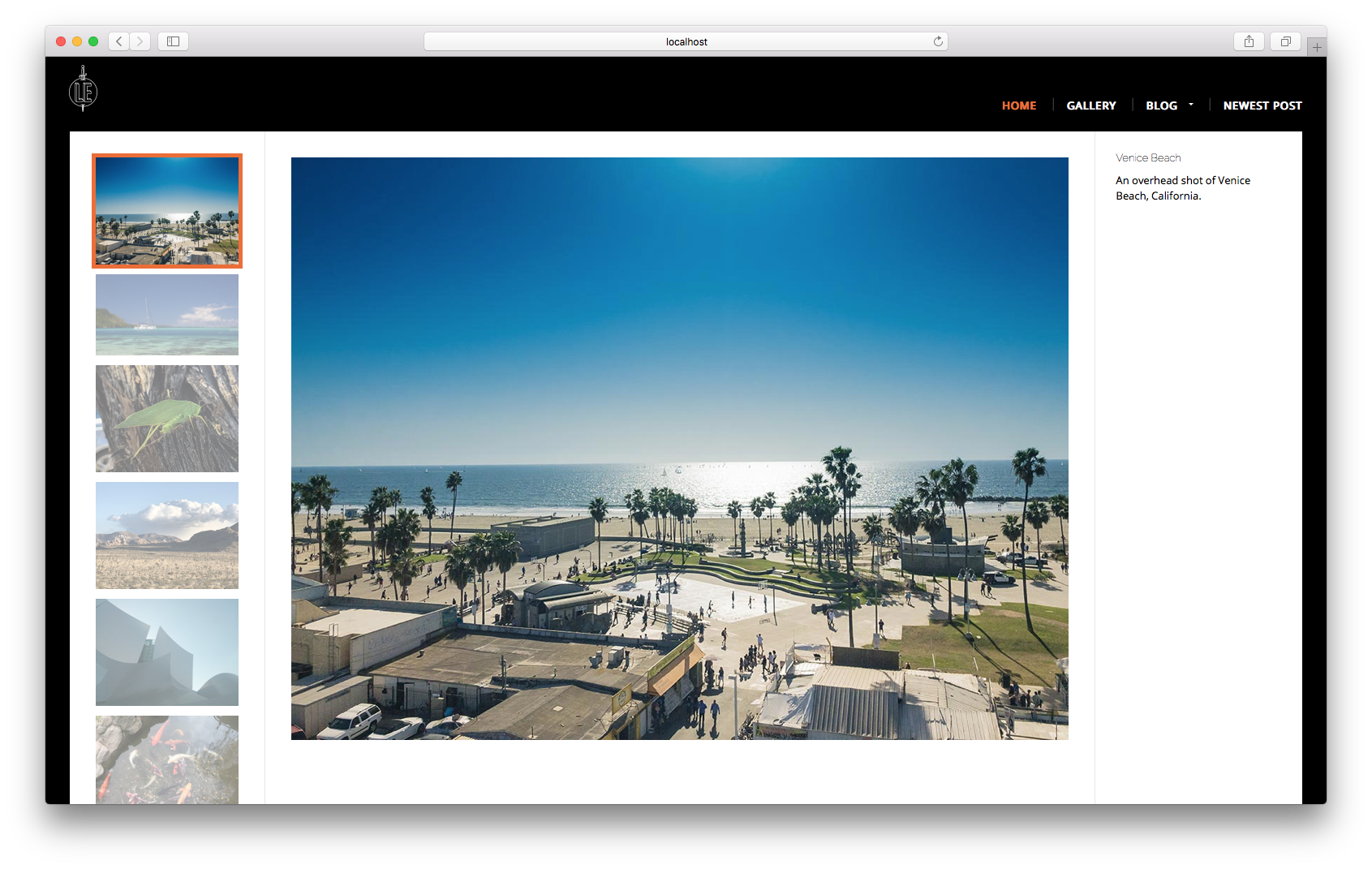Open the Blog menu
The height and width of the screenshot is (869, 1372).
(x=1161, y=105)
